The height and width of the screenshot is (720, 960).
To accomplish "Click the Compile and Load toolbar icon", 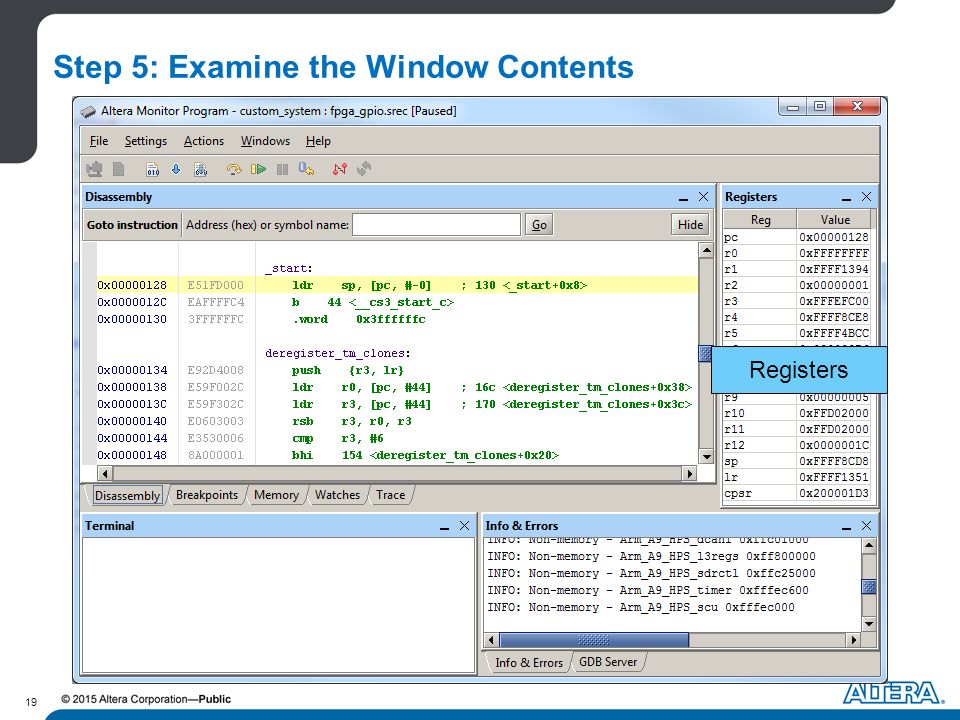I will pos(200,169).
